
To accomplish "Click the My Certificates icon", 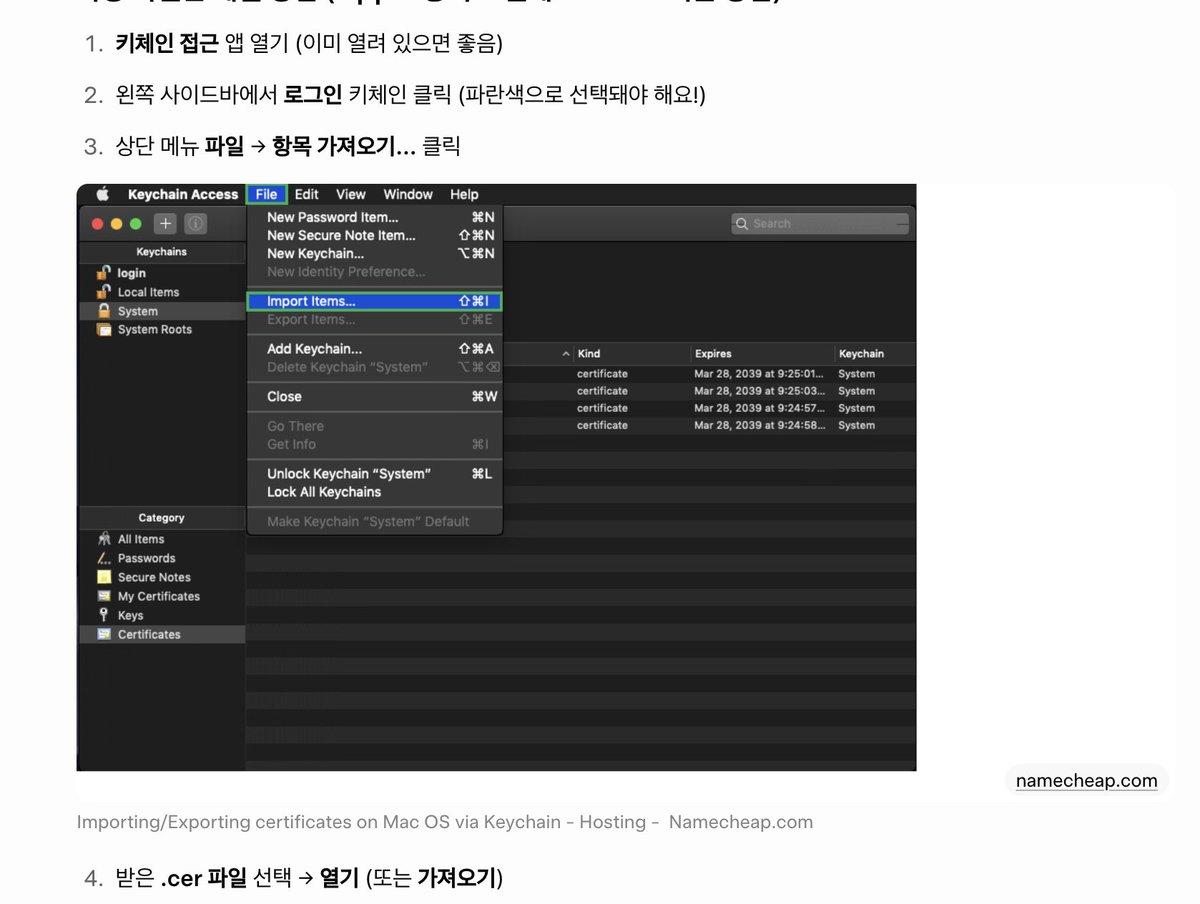I will pyautogui.click(x=104, y=596).
